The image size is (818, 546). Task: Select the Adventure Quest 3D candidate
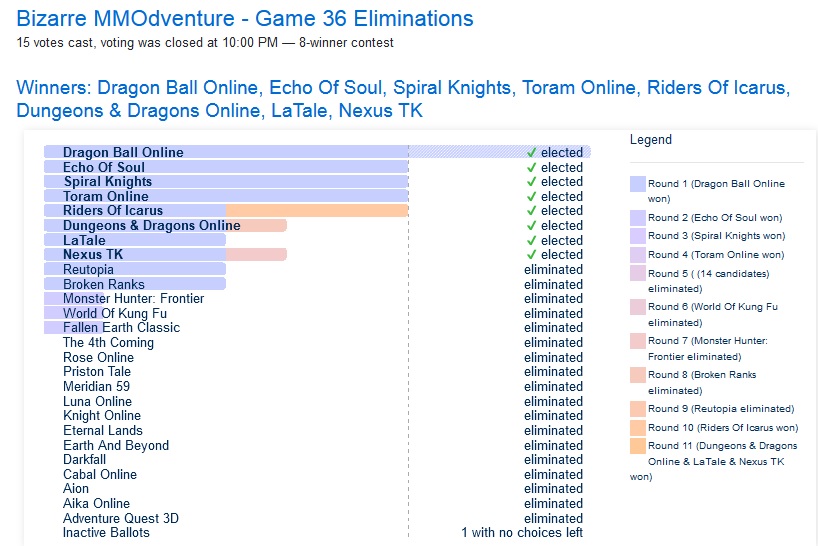coord(121,518)
